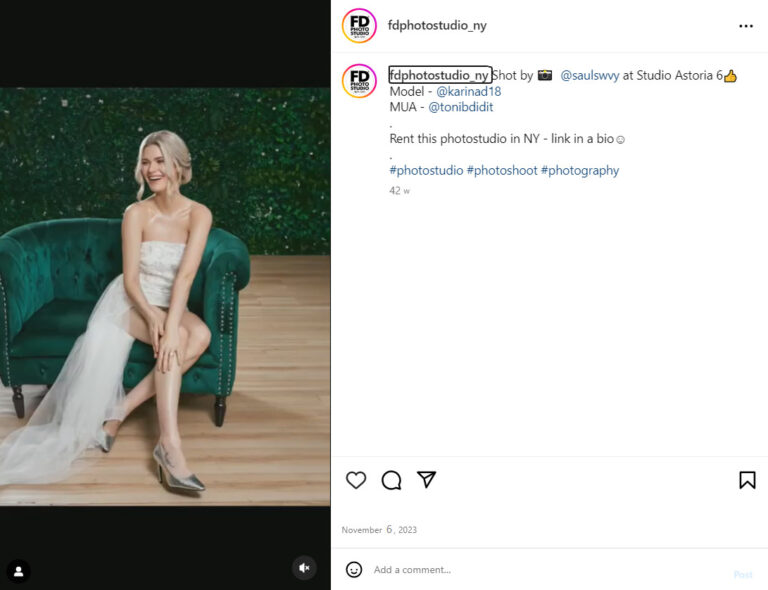Browse the #photography hashtag
This screenshot has width=768, height=590.
580,171
